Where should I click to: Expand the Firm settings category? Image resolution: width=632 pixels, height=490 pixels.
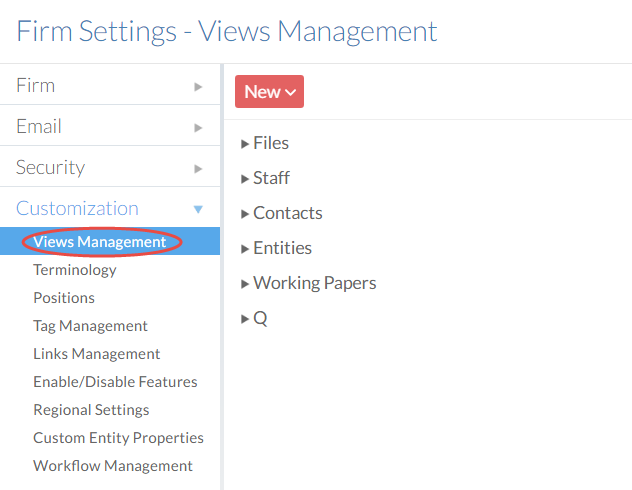point(109,86)
